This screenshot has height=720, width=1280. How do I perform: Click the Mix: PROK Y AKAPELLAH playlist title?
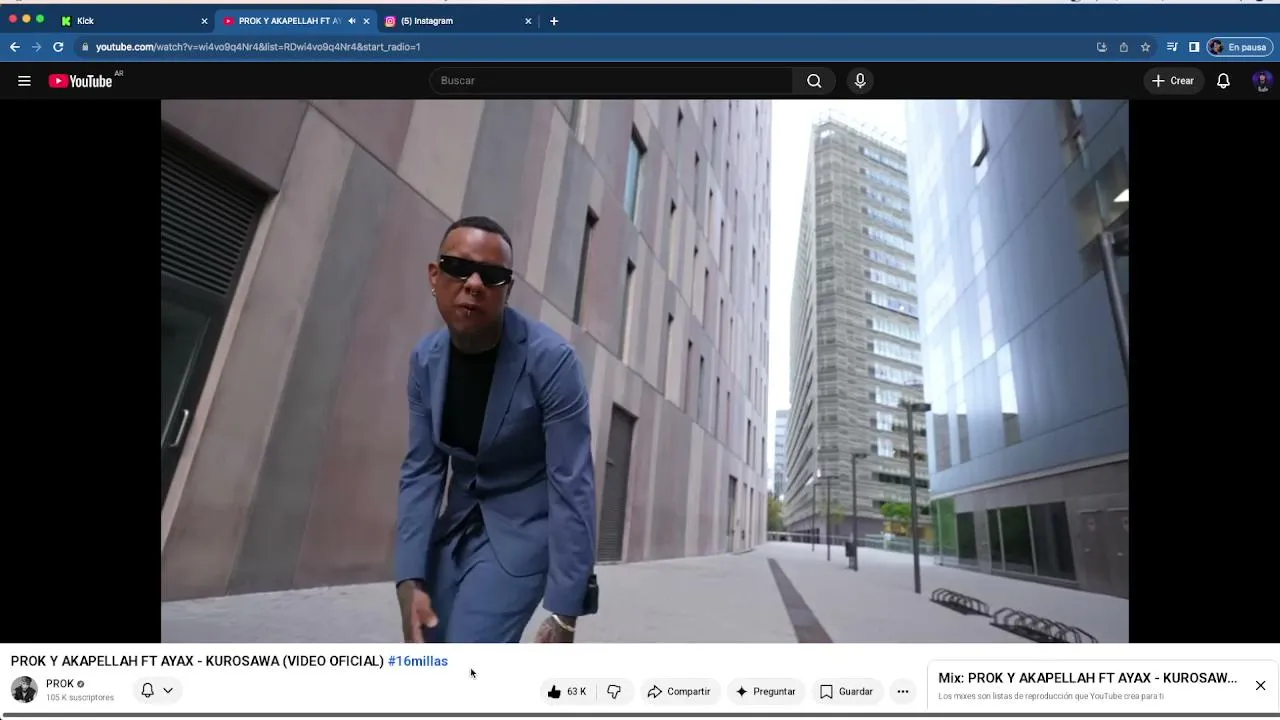click(1087, 678)
